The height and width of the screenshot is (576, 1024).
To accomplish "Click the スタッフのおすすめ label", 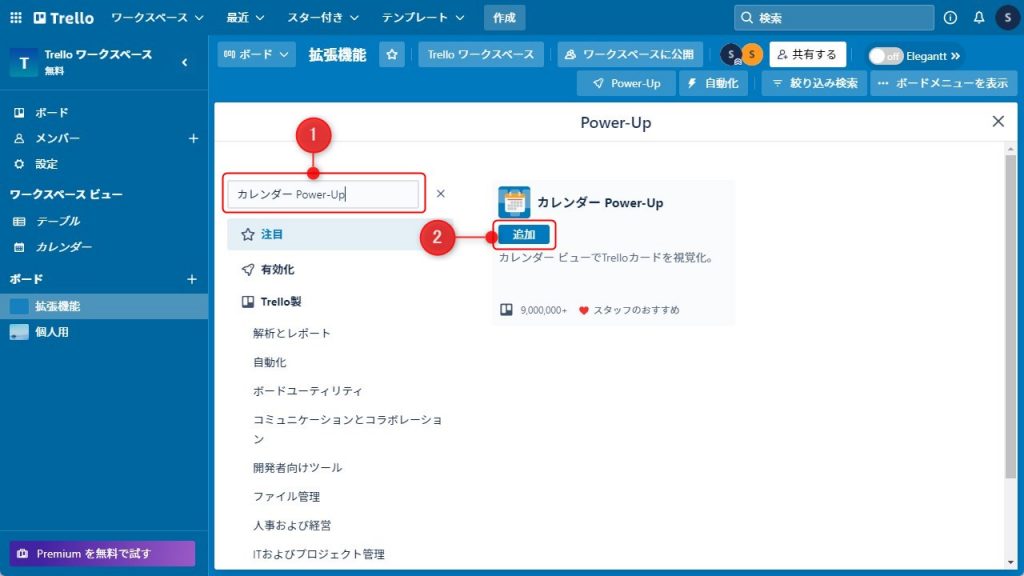I will [636, 310].
